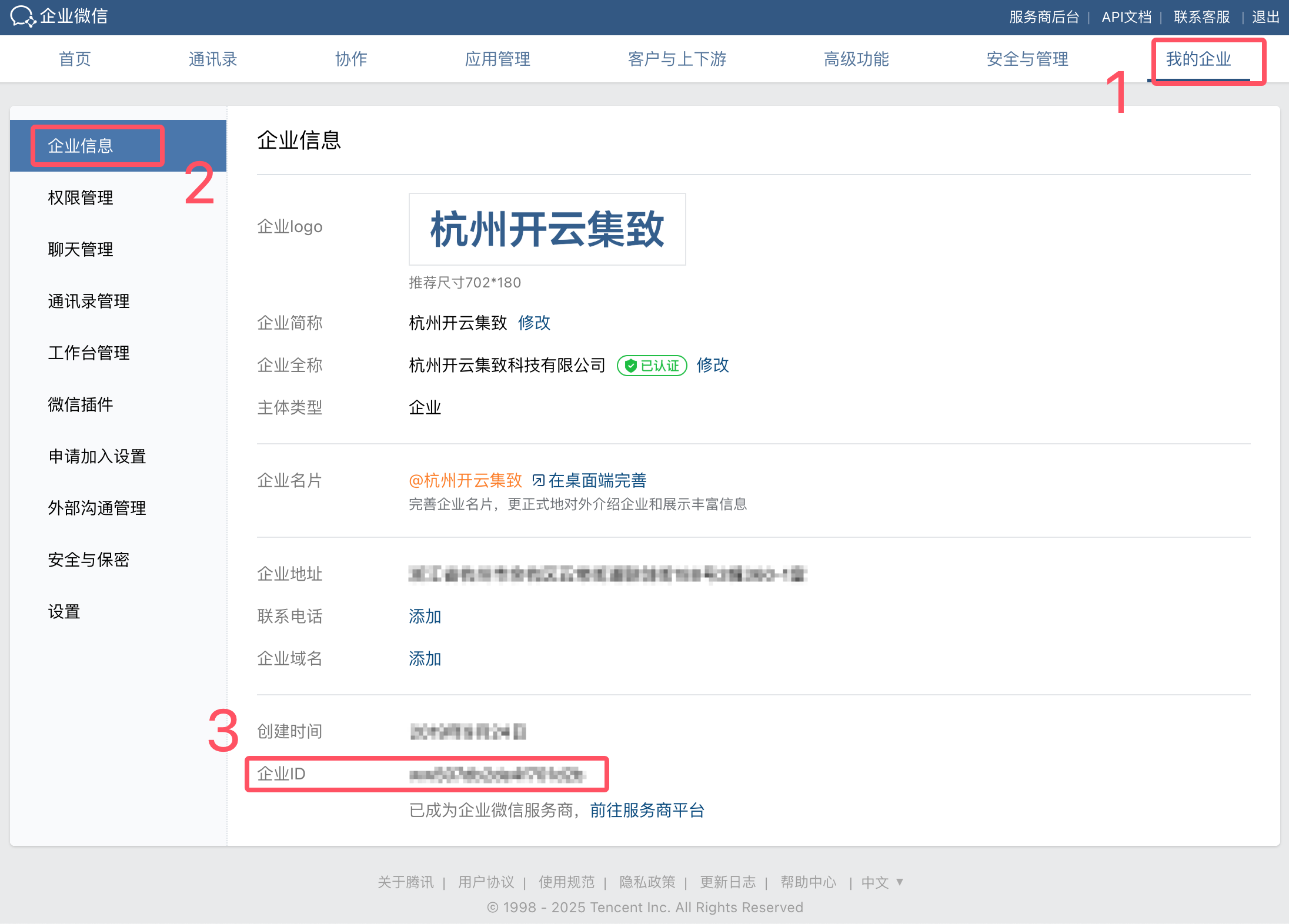The image size is (1289, 924).
Task: Open 安全与保密 sidebar section
Action: point(89,560)
